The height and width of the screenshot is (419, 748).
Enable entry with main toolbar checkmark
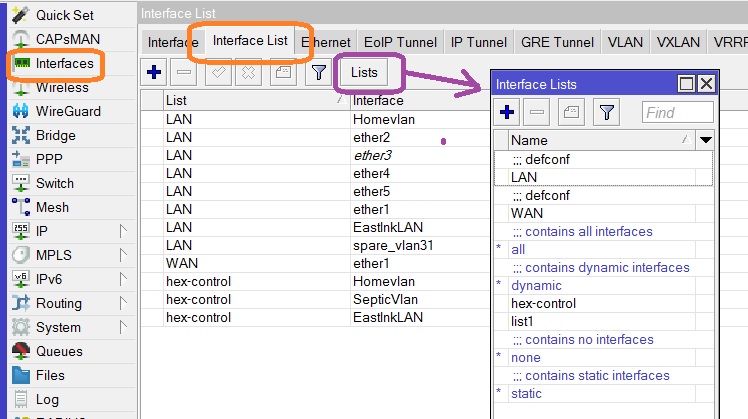click(x=218, y=73)
